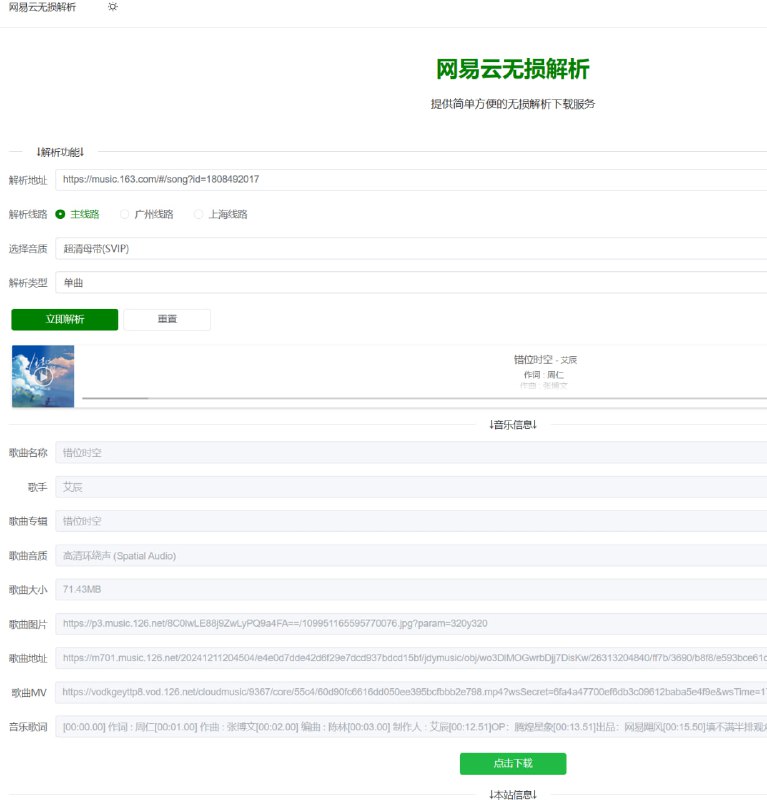The height and width of the screenshot is (800, 767).
Task: Click the subtitle 提供简单方便的无损解析下载服务
Action: pos(513,104)
